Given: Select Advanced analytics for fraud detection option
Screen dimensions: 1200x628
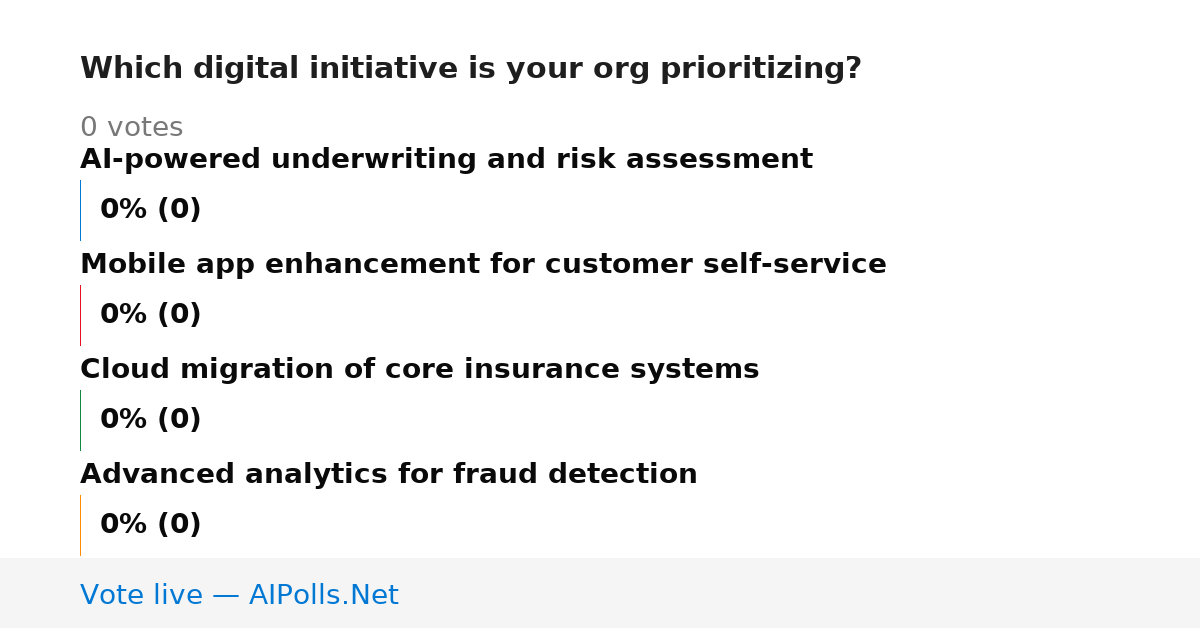Looking at the screenshot, I should 388,475.
